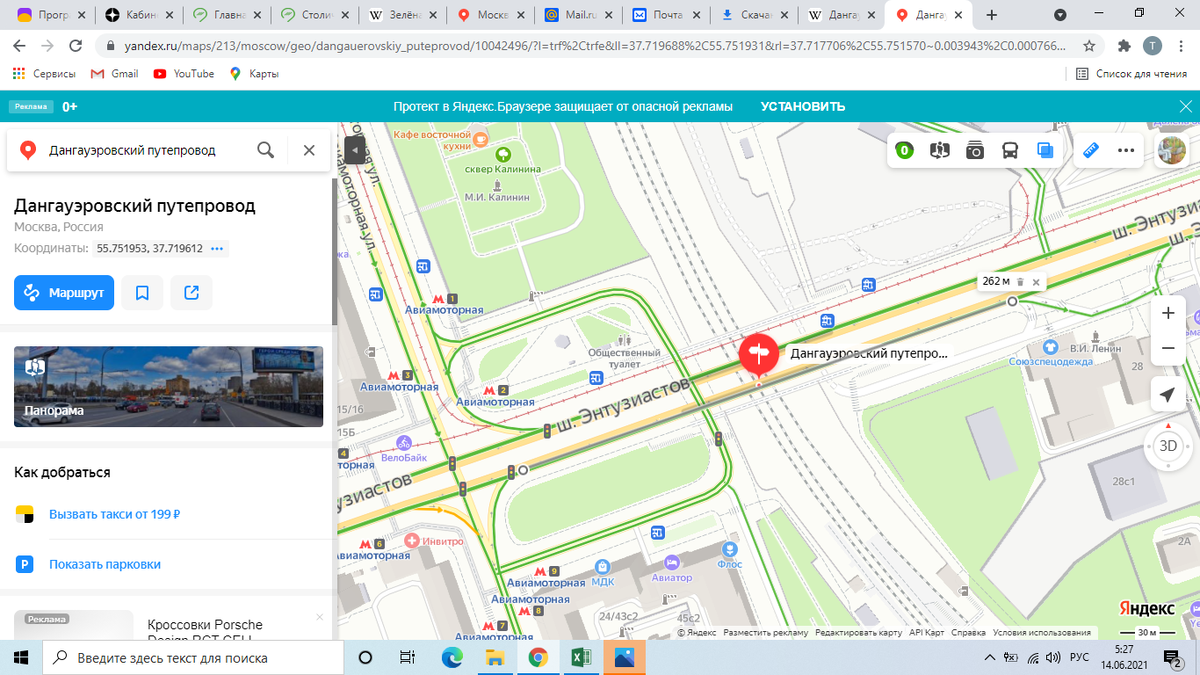Image resolution: width=1200 pixels, height=675 pixels.
Task: Click the МДК shop marker
Action: click(603, 566)
